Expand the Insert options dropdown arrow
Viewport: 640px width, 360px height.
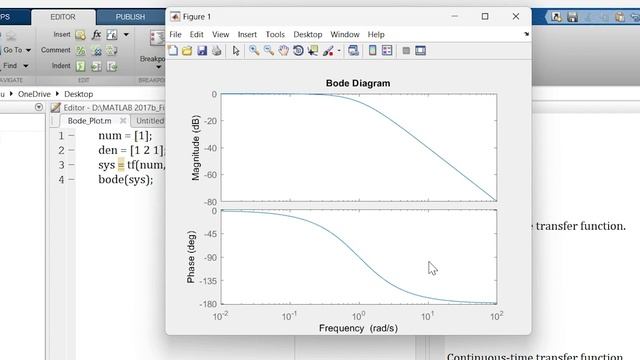[x=126, y=35]
